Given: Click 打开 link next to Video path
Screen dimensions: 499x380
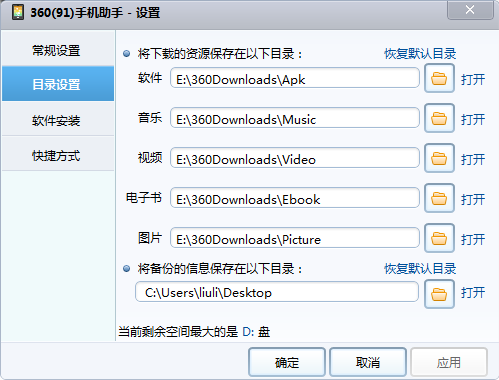Looking at the screenshot, I should point(473,159).
